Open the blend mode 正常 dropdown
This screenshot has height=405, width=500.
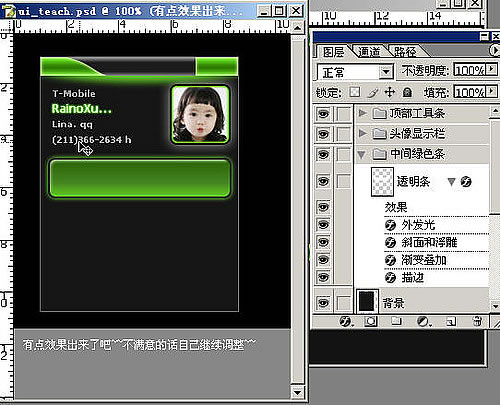[x=386, y=72]
